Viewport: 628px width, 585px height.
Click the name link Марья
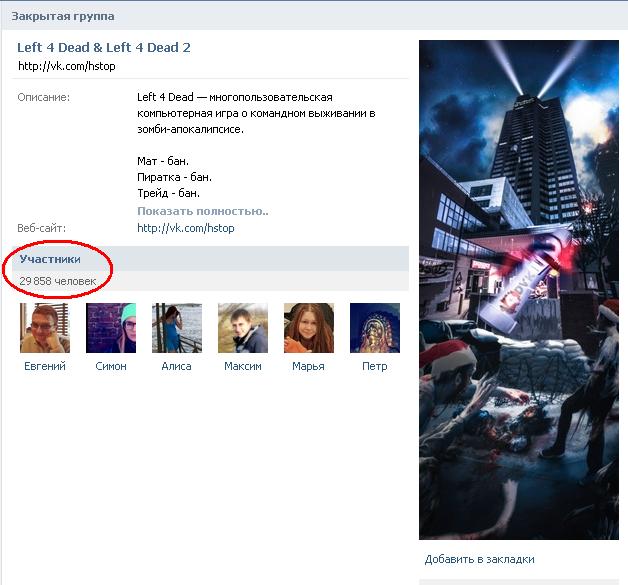click(x=308, y=366)
